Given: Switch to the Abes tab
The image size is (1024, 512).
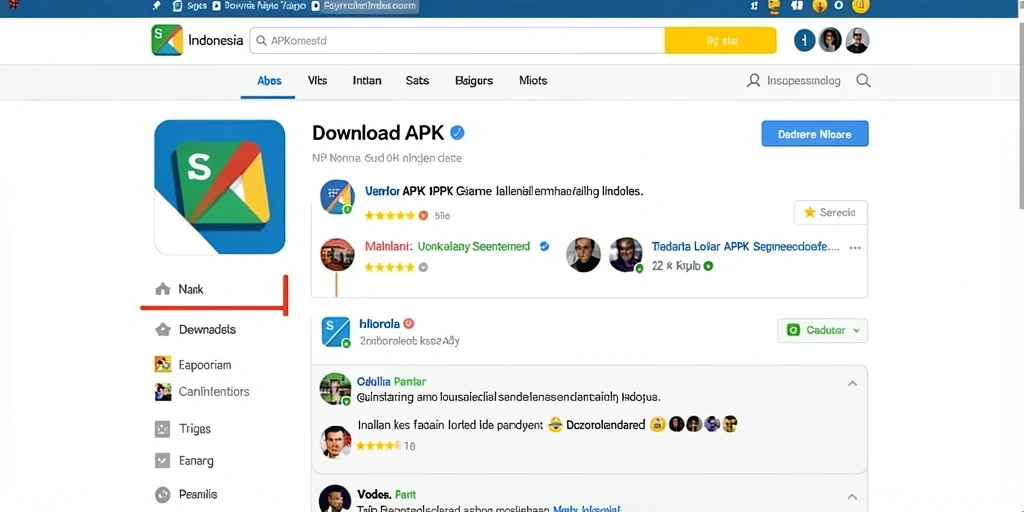Looking at the screenshot, I should pyautogui.click(x=269, y=80).
